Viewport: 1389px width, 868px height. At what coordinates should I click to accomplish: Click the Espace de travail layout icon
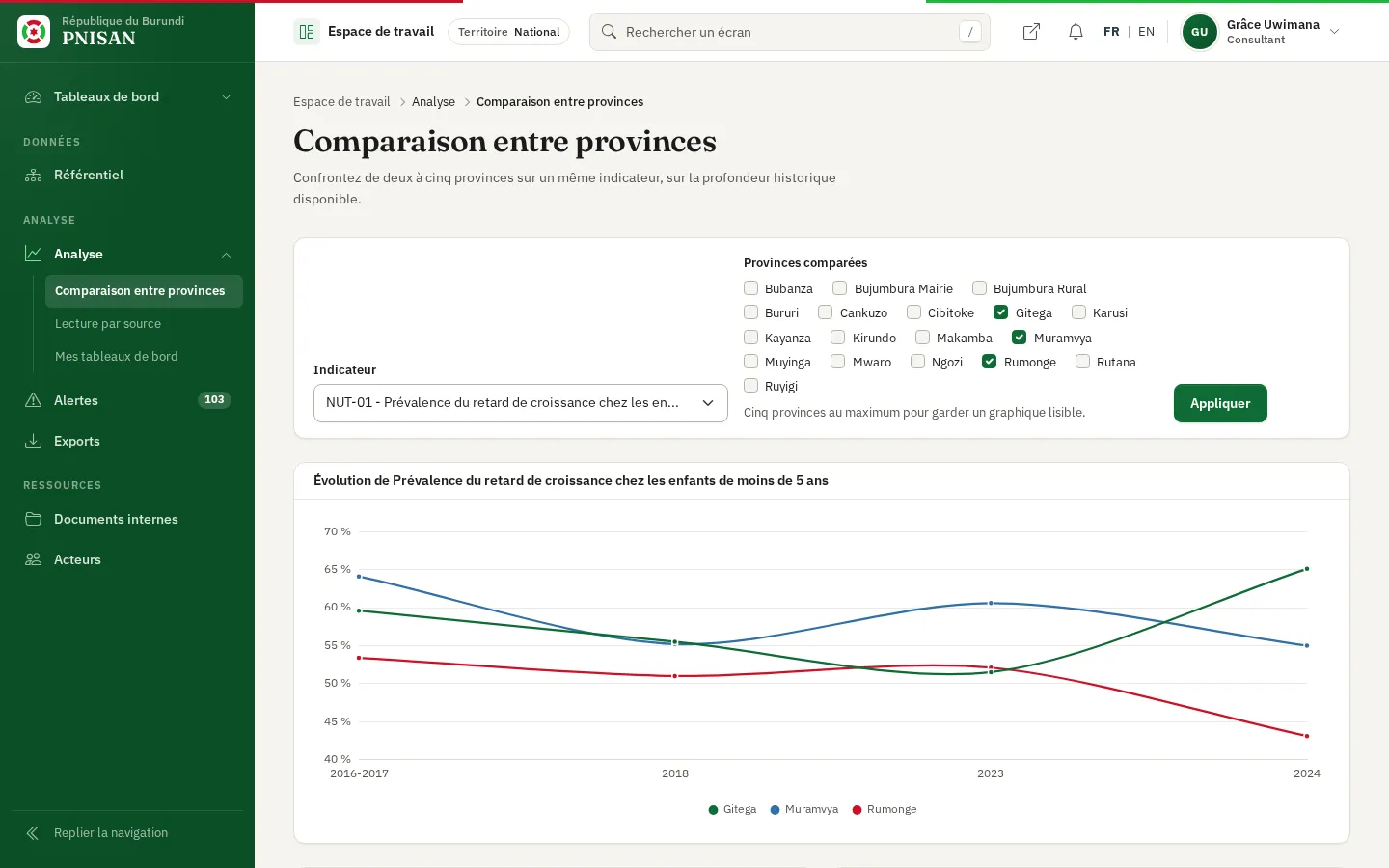[x=307, y=32]
